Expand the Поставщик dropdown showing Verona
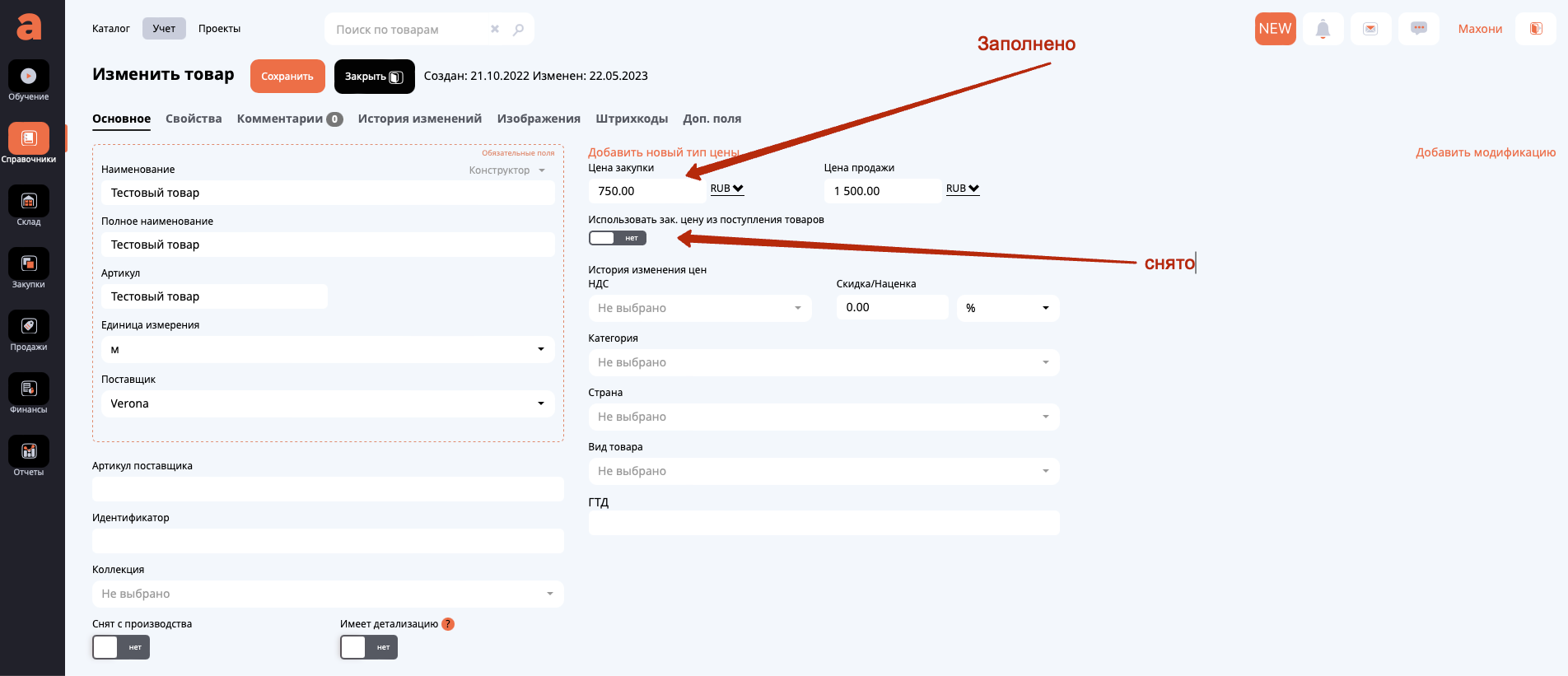Screen dimensions: 1568x676 coord(328,403)
